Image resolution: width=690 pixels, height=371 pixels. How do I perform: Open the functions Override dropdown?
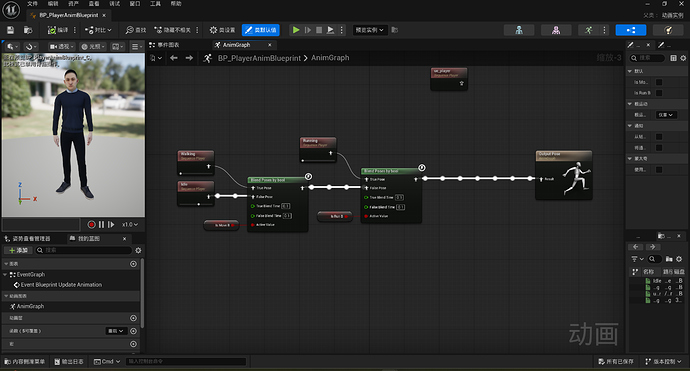pyautogui.click(x=116, y=331)
